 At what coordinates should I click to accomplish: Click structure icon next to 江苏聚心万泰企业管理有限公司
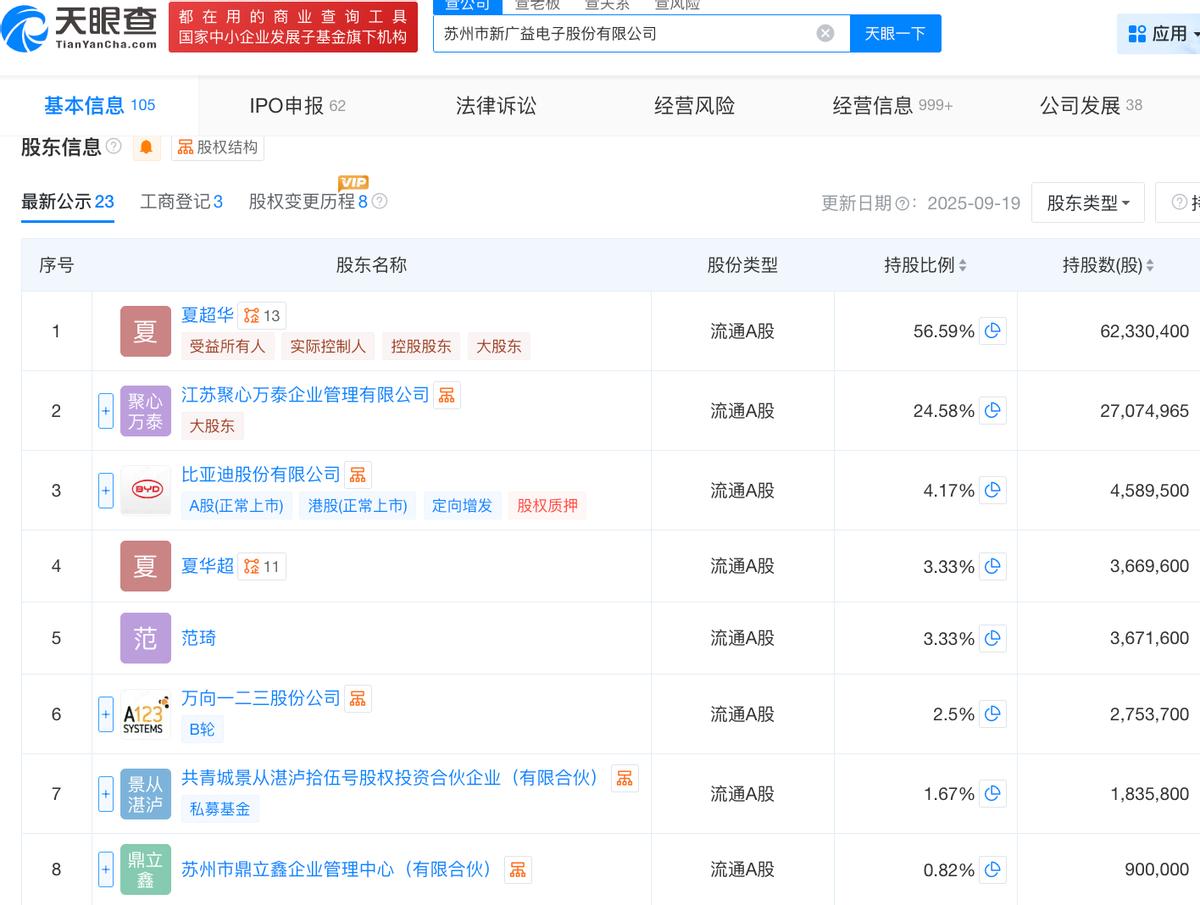point(446,395)
